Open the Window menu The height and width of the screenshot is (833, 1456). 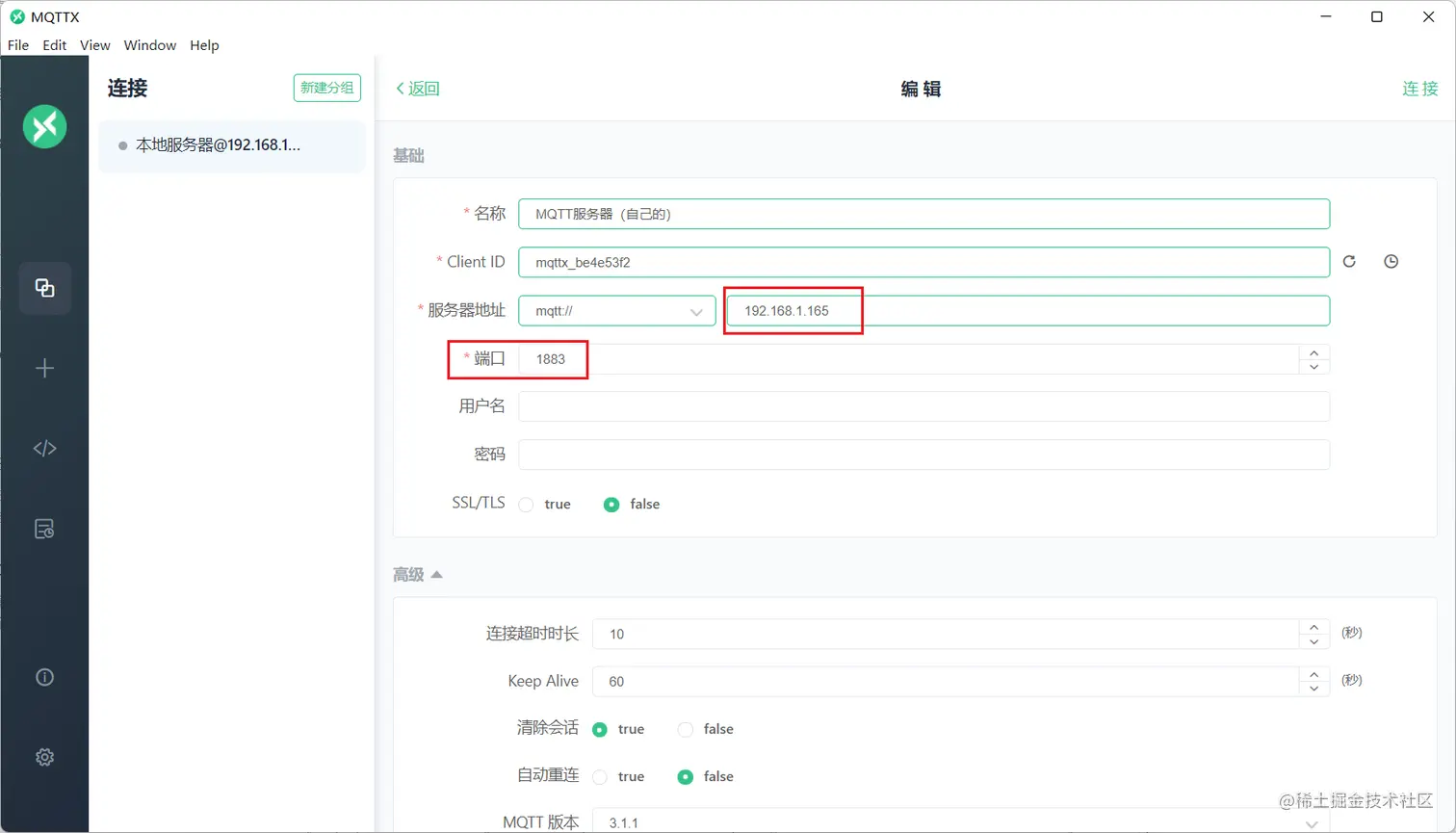[x=150, y=45]
